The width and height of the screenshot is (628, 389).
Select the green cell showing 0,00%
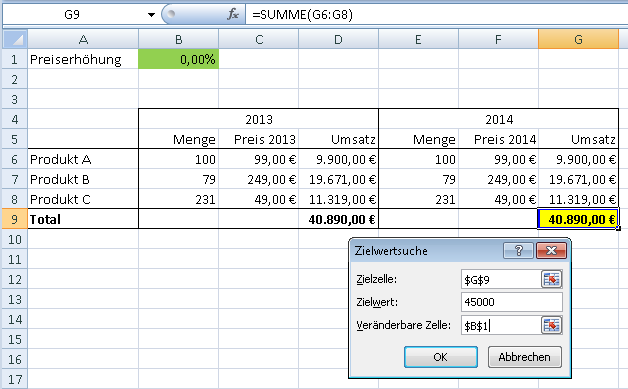pyautogui.click(x=179, y=59)
